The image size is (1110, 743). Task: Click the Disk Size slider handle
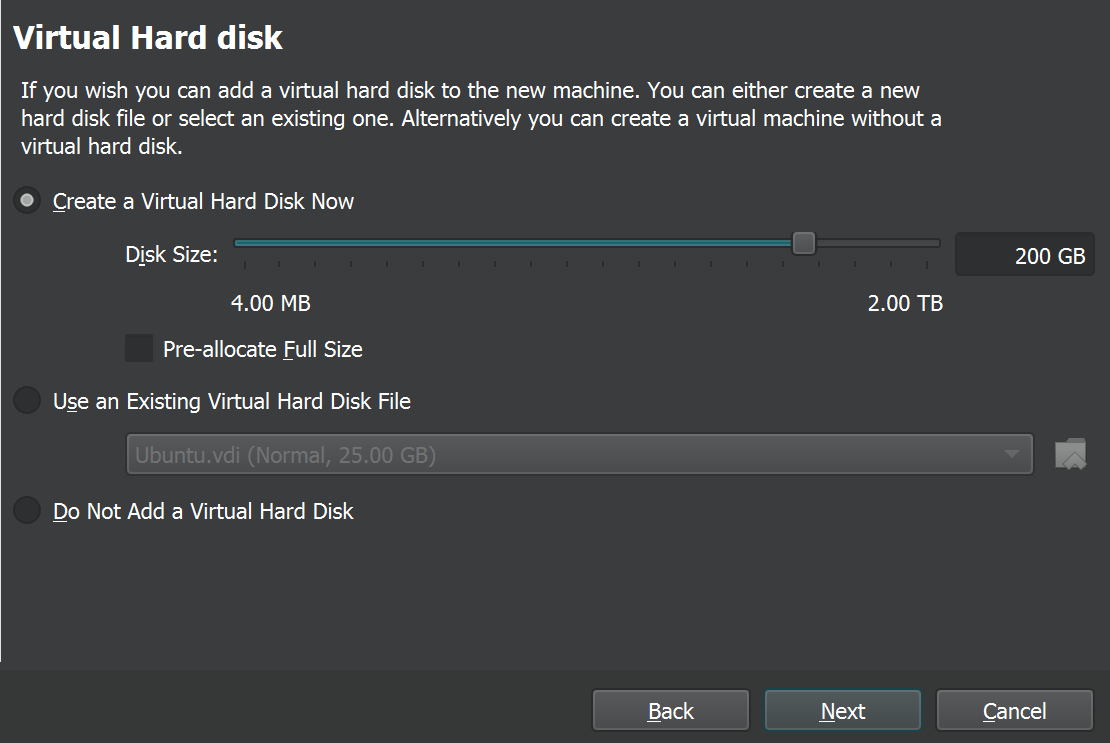(803, 243)
